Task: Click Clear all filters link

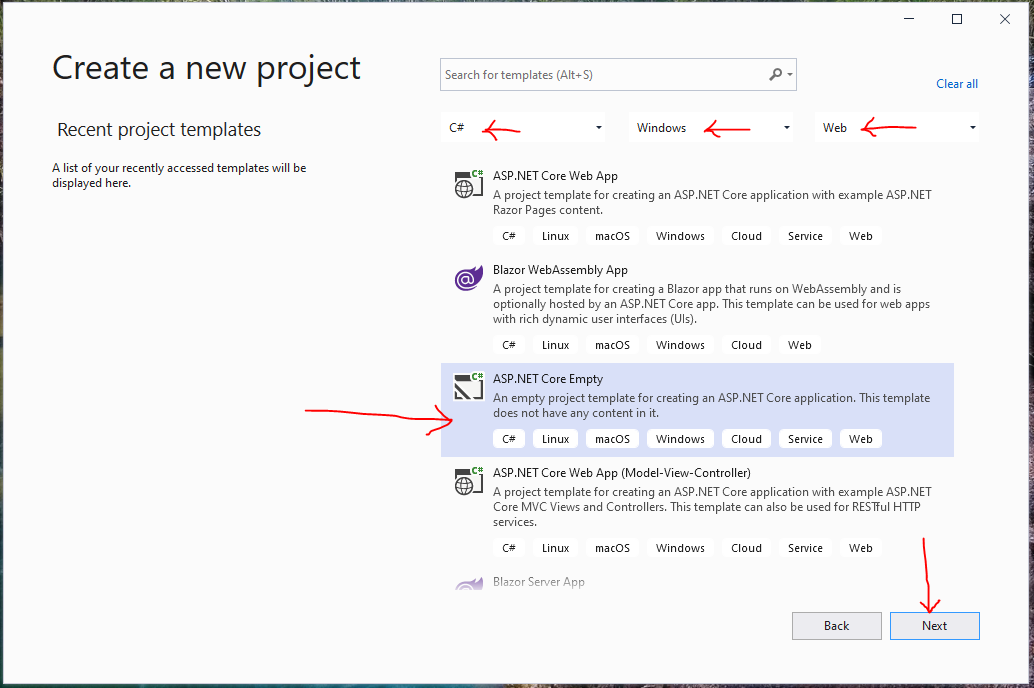Action: (x=957, y=84)
